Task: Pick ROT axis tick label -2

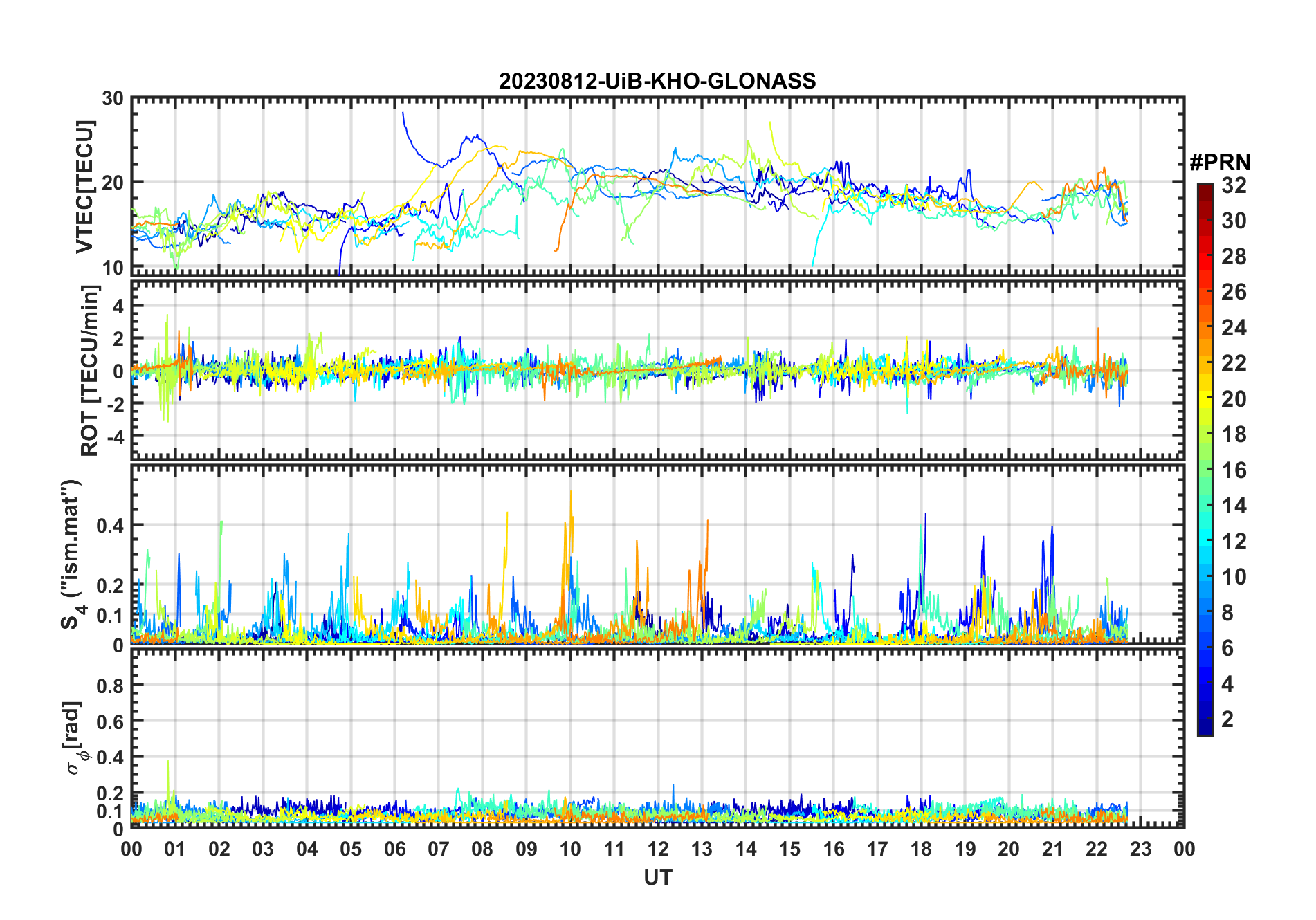Action: pos(115,404)
